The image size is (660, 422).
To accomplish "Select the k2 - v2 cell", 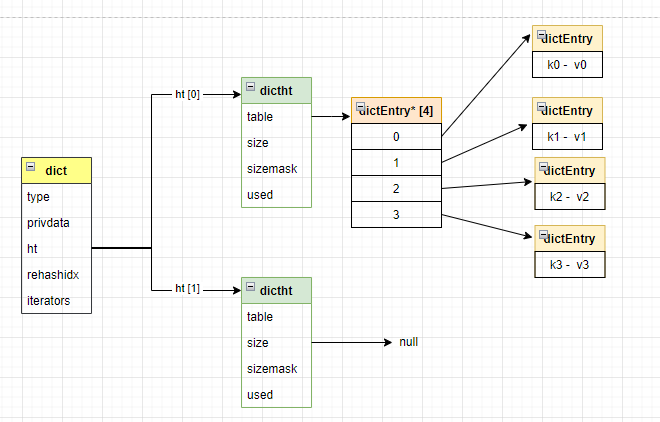I will point(569,197).
